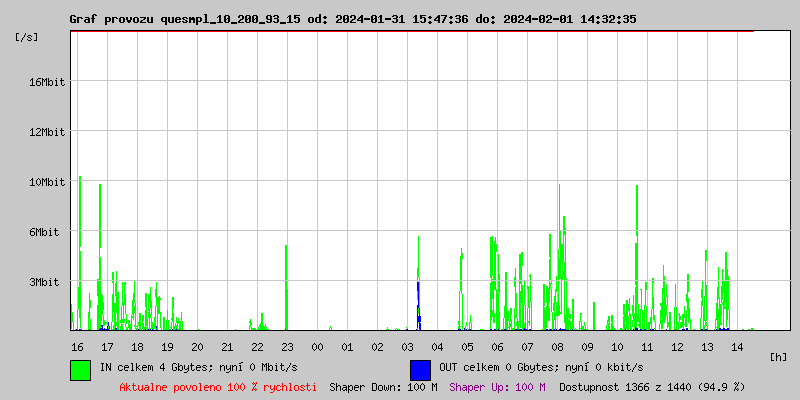Click the 6Mbit y-axis label
The width and height of the screenshot is (800, 400).
click(x=45, y=232)
